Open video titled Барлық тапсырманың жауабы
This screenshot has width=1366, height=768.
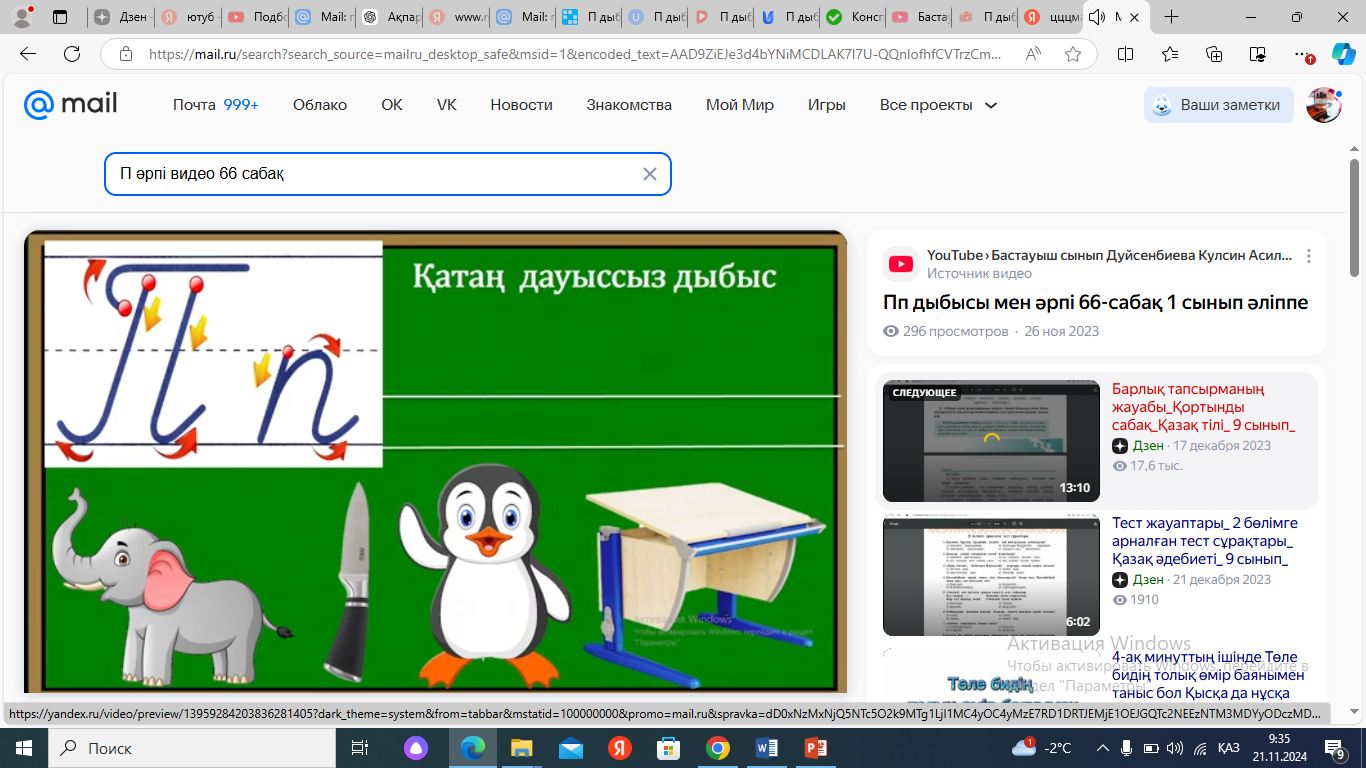tap(1203, 407)
